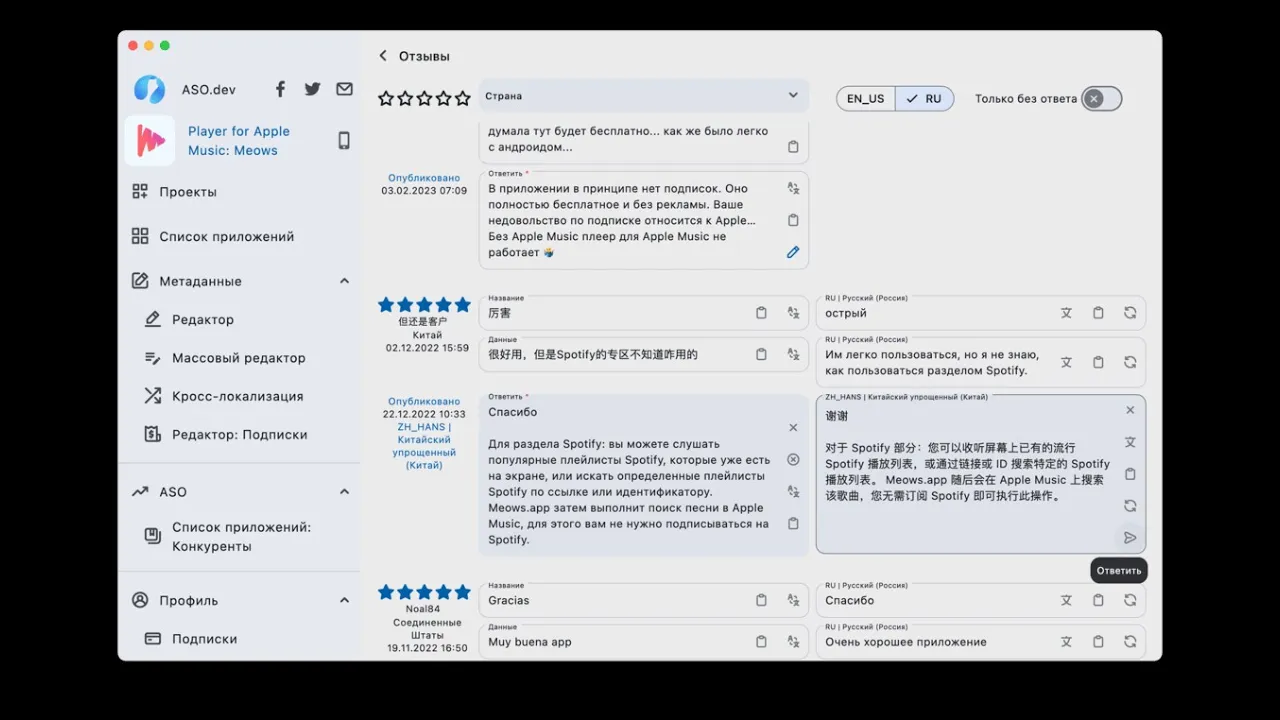Click the email envelope icon
Screen dimensions: 1280x720
click(344, 89)
